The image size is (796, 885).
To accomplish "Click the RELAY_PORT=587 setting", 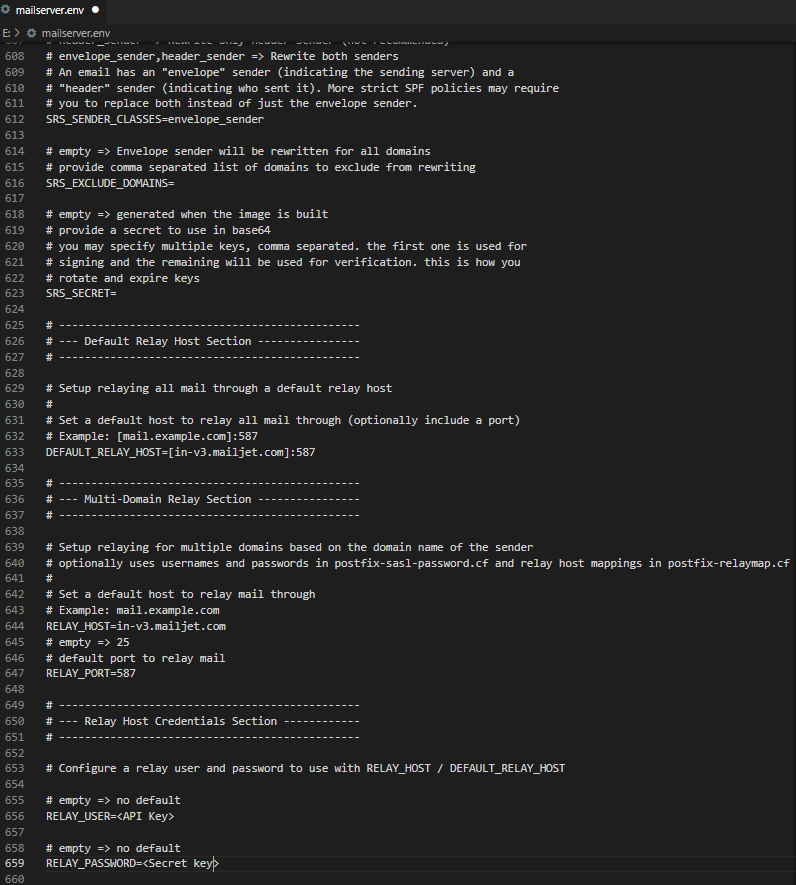I will [93, 673].
